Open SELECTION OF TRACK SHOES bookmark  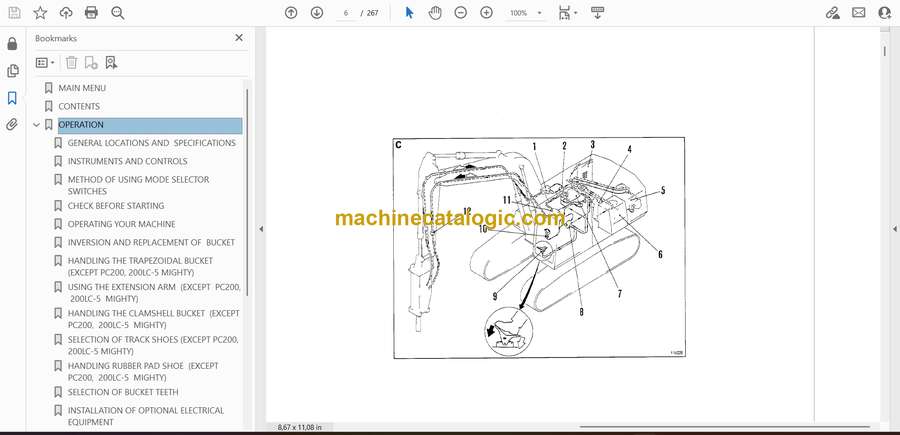pos(153,345)
